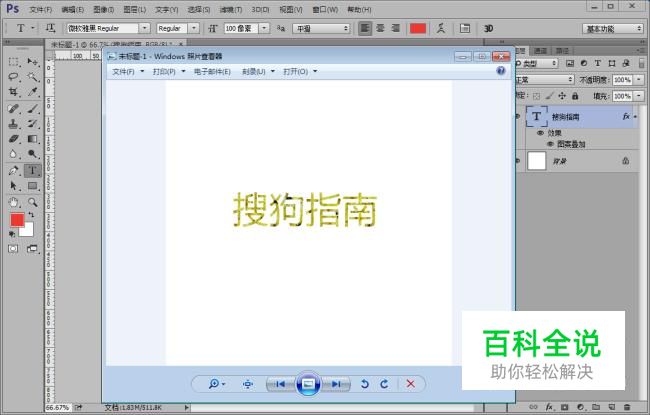Select the Rectangle shape tool

[32, 186]
